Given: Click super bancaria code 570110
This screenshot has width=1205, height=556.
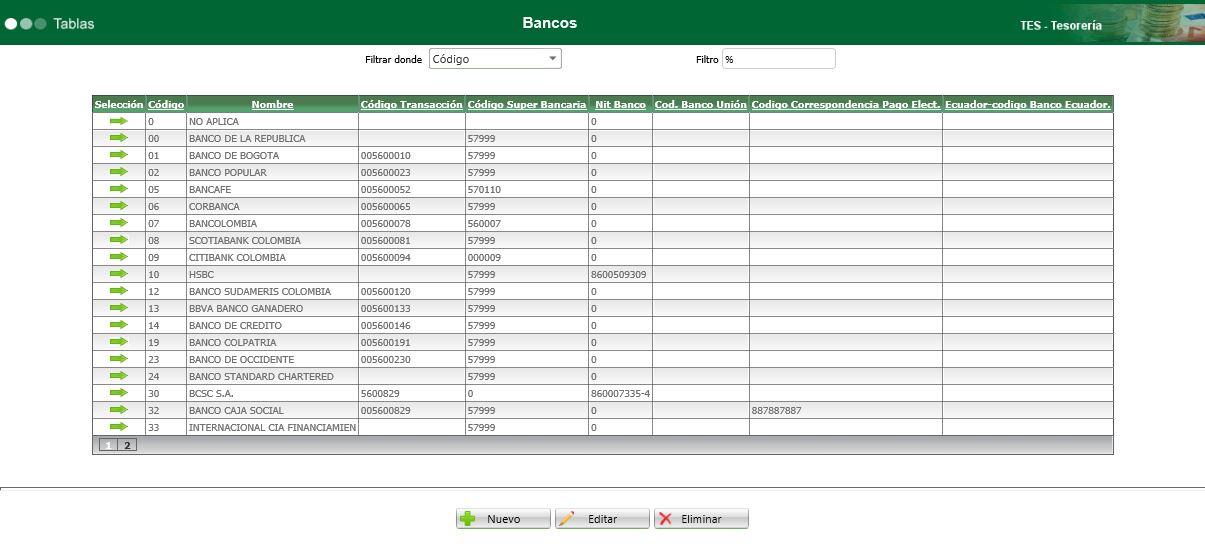Looking at the screenshot, I should coord(484,190).
